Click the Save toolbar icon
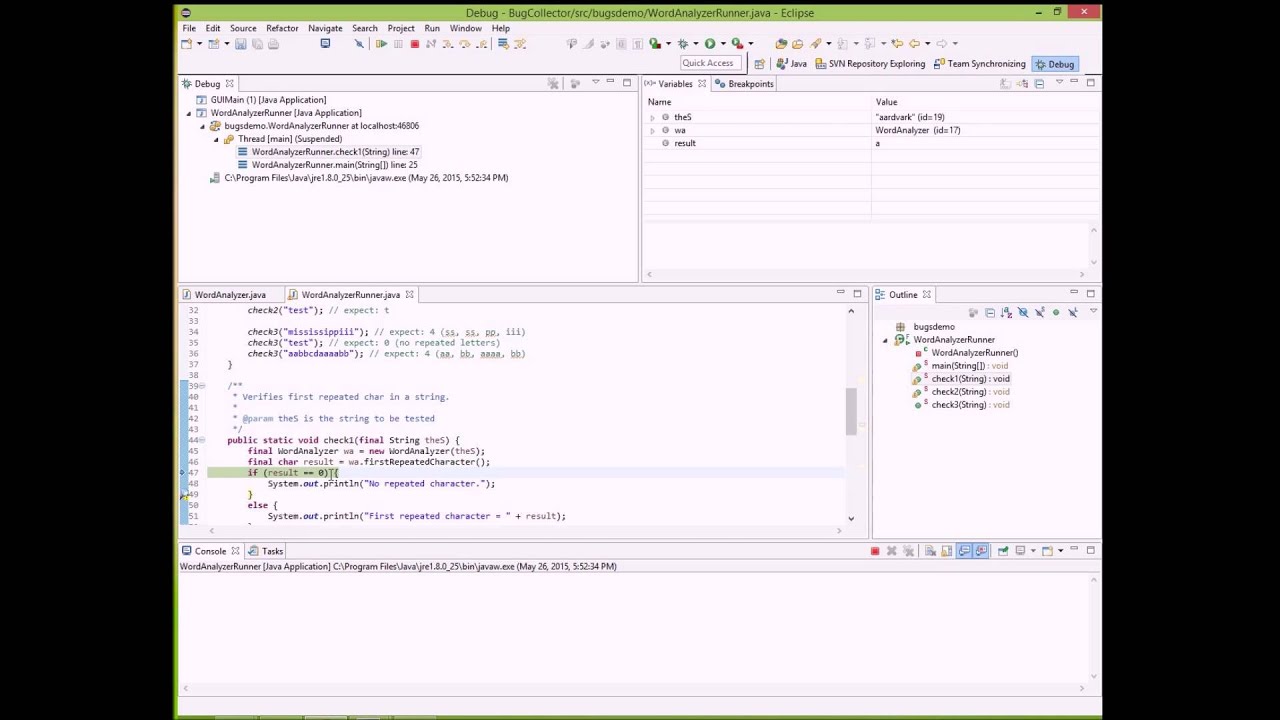This screenshot has width=1280, height=720. coord(240,43)
